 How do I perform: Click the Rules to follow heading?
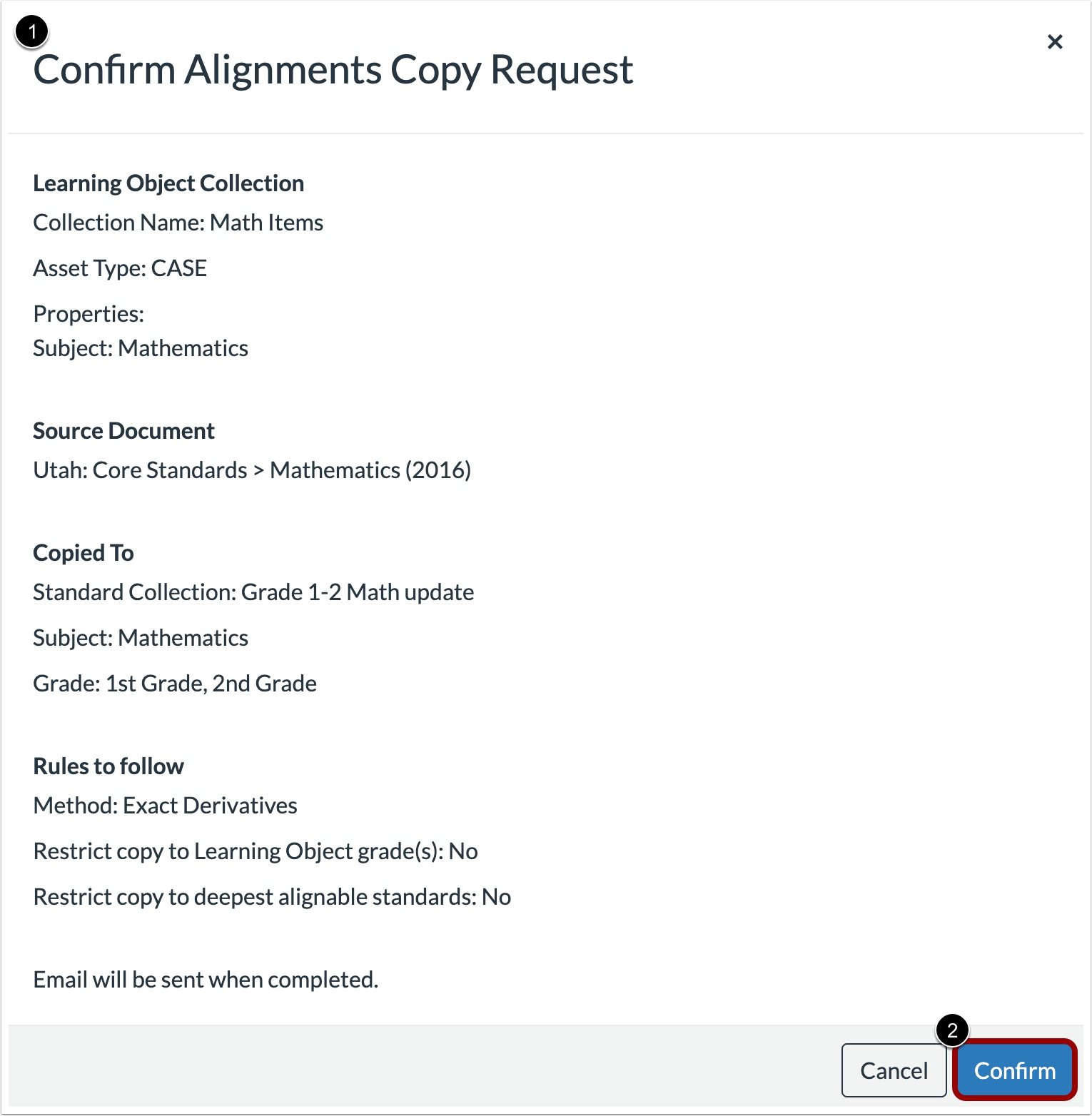(108, 766)
